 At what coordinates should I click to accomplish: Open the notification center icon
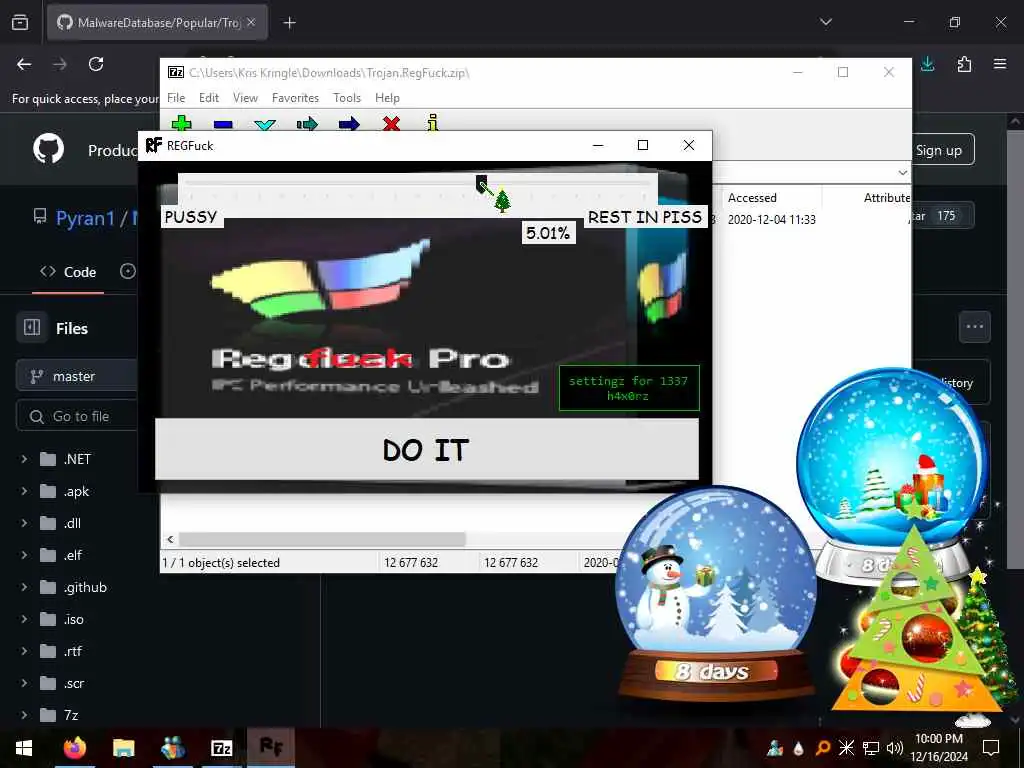click(x=991, y=747)
